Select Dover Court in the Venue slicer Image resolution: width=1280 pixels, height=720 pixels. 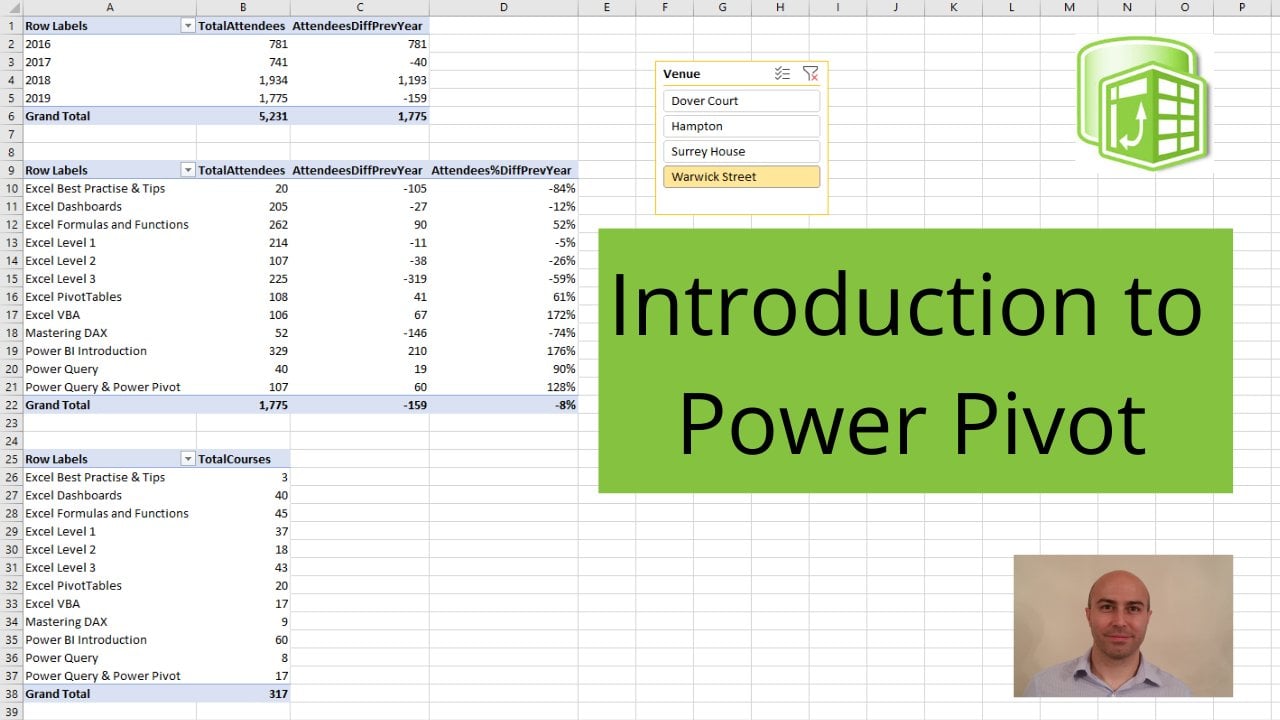point(741,100)
